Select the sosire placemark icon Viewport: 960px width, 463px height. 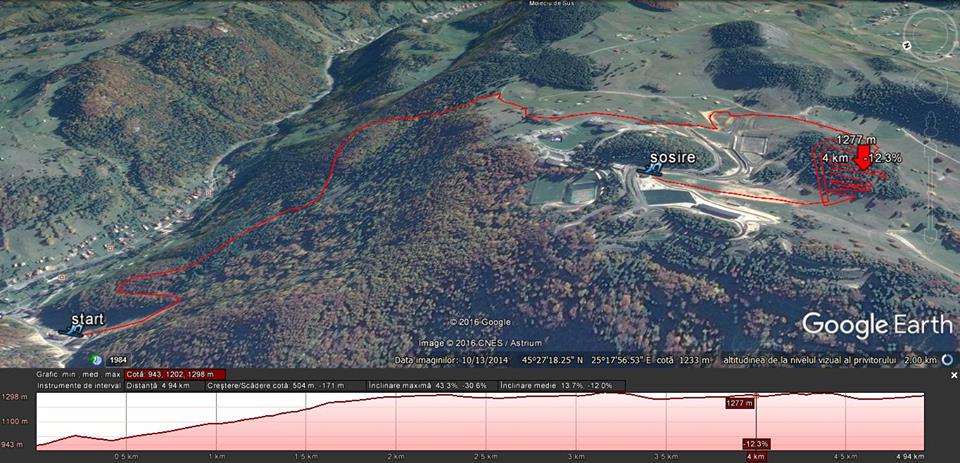649,170
